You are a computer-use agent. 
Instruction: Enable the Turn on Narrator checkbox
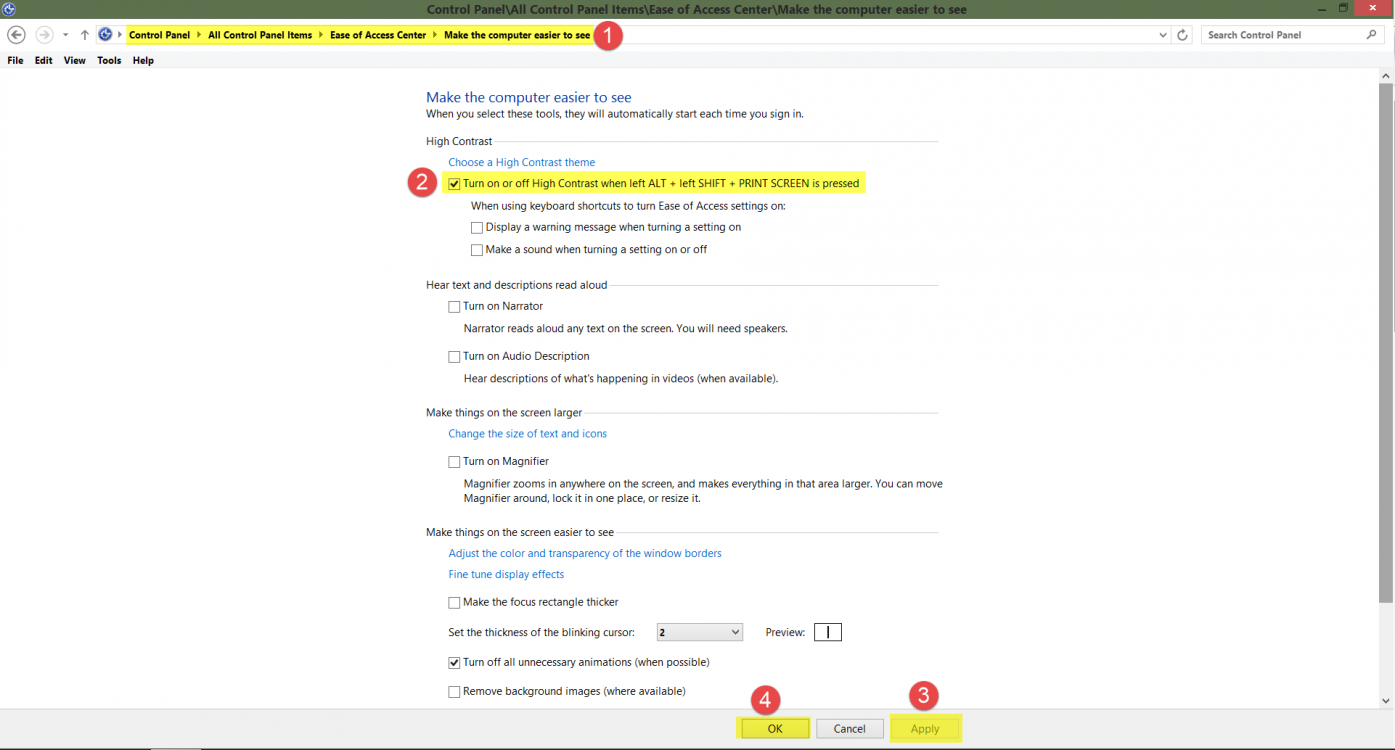(x=454, y=307)
